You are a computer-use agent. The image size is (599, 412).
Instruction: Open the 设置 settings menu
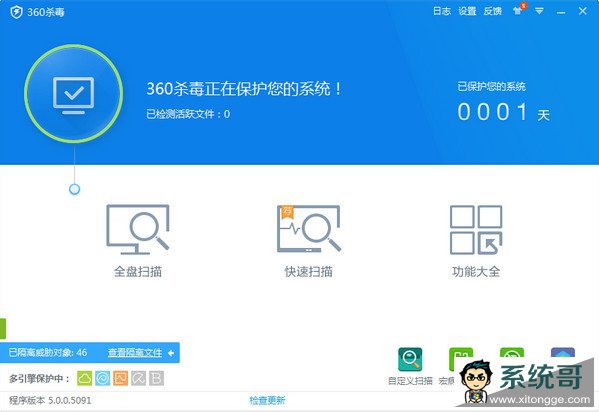(x=467, y=11)
